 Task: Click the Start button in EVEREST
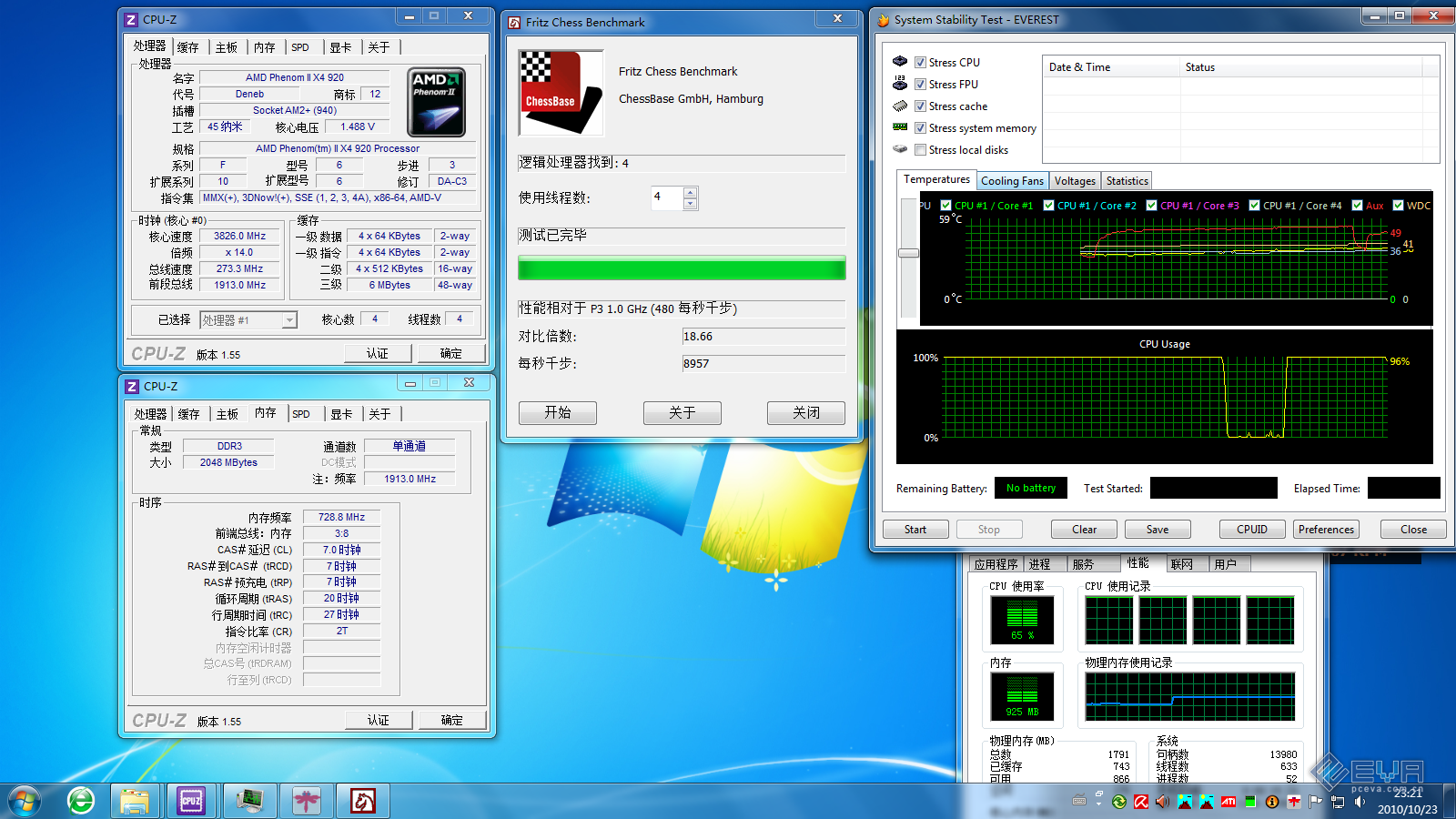coord(915,530)
